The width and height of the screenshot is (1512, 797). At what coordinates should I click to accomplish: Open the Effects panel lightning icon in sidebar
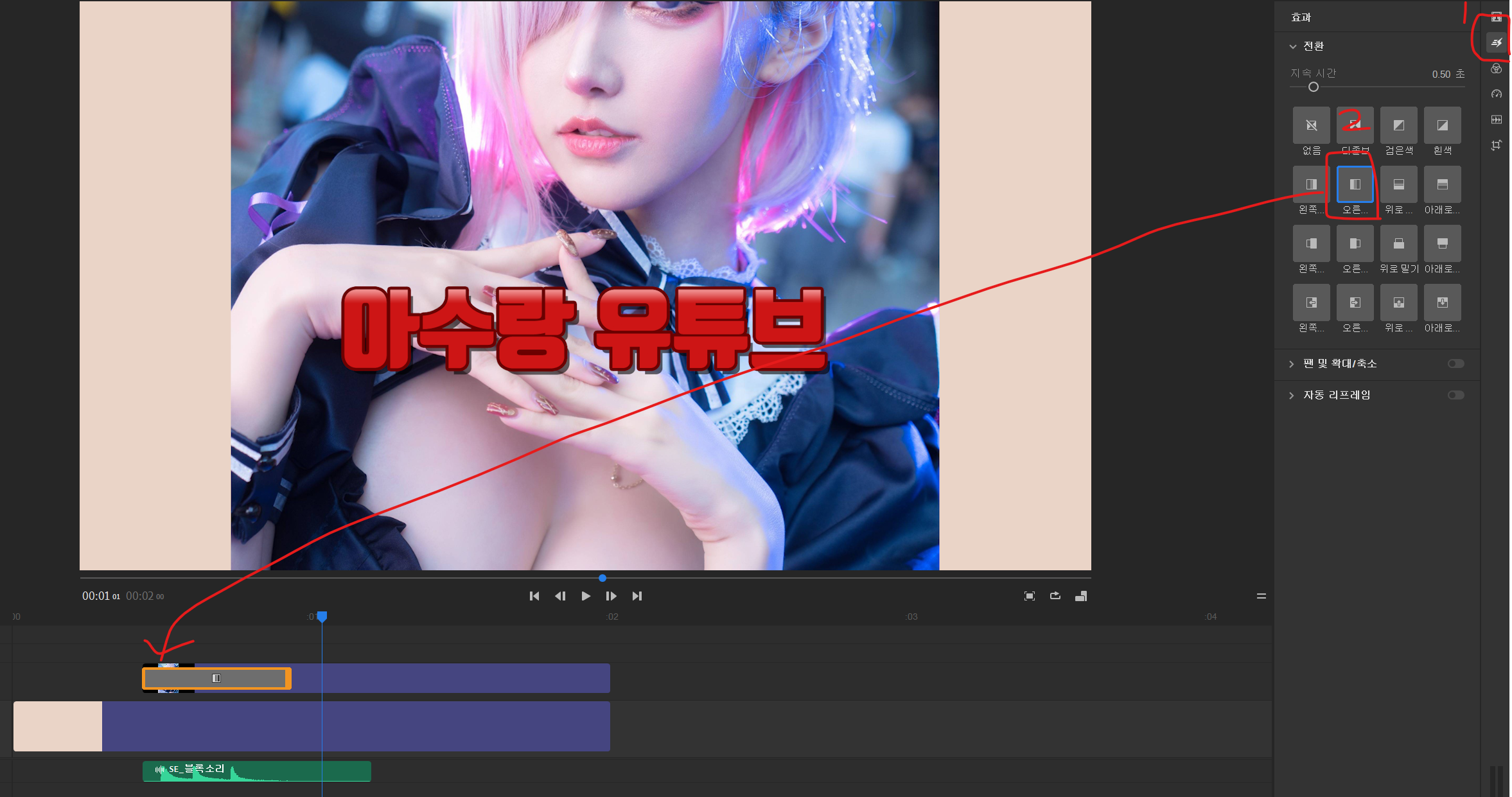(x=1496, y=42)
